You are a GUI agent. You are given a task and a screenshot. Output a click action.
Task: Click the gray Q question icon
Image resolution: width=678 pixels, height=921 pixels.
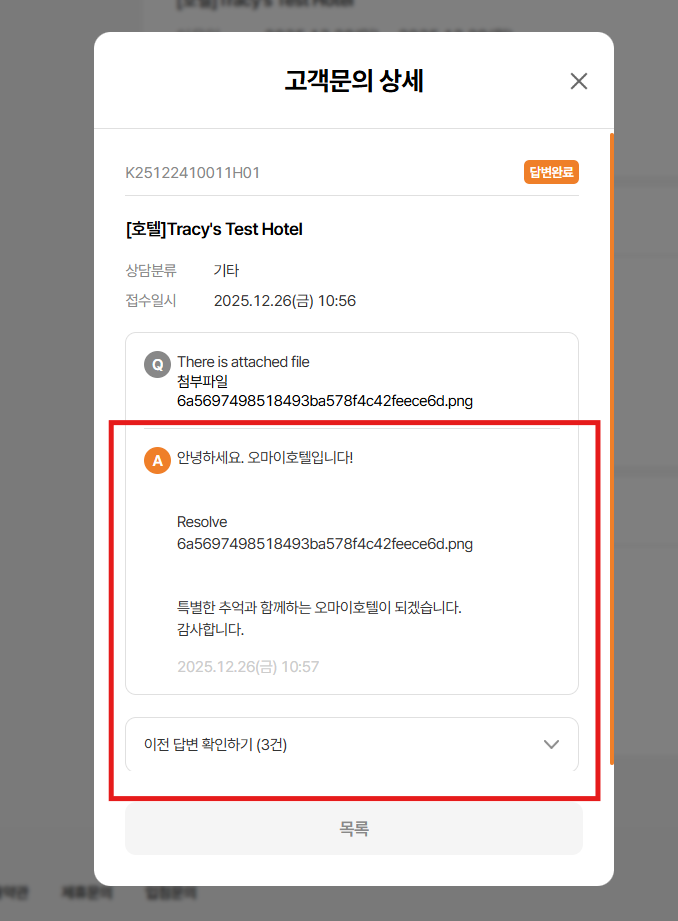point(156,363)
